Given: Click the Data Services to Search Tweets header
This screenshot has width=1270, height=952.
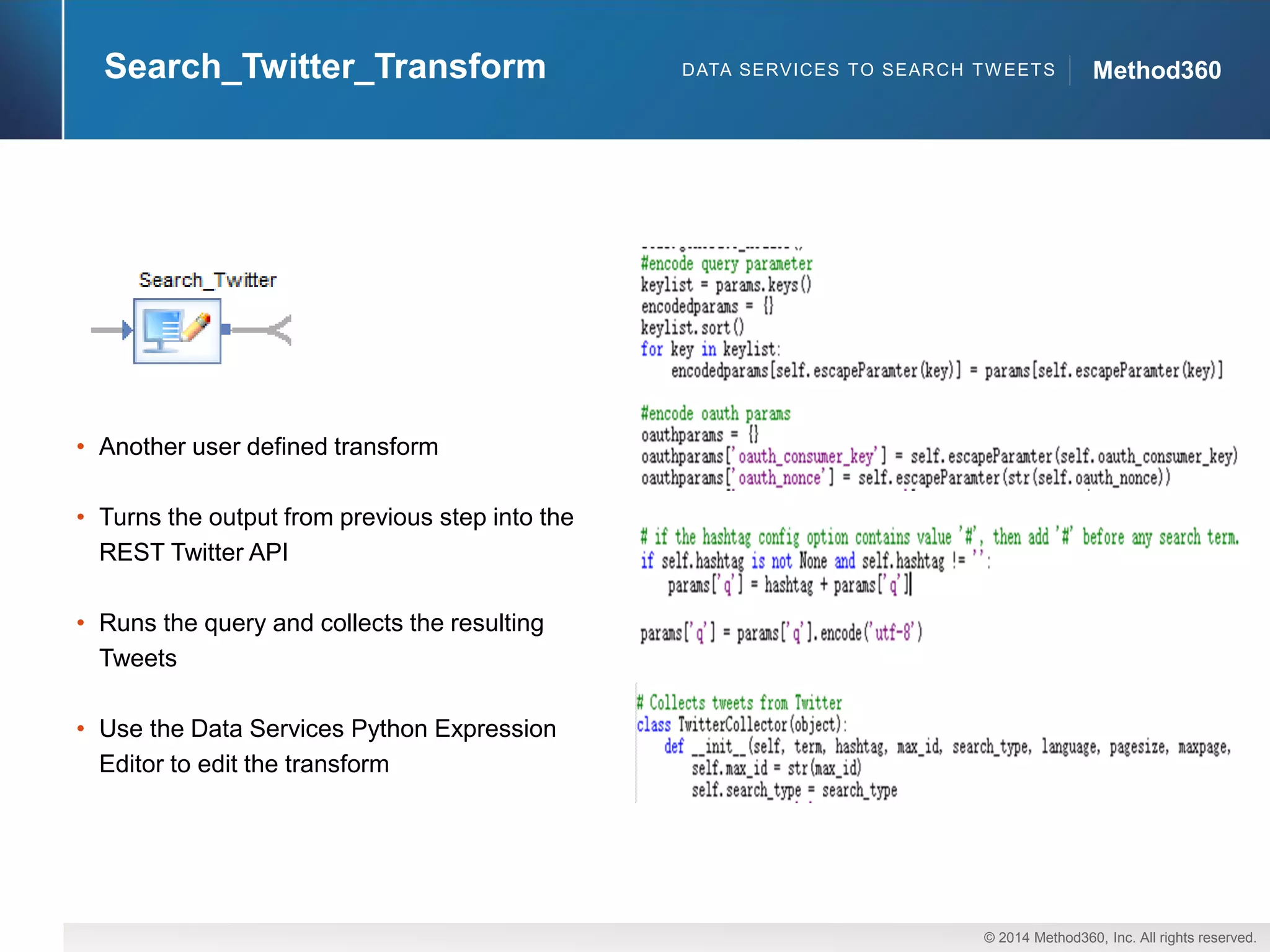Looking at the screenshot, I should coord(868,70).
